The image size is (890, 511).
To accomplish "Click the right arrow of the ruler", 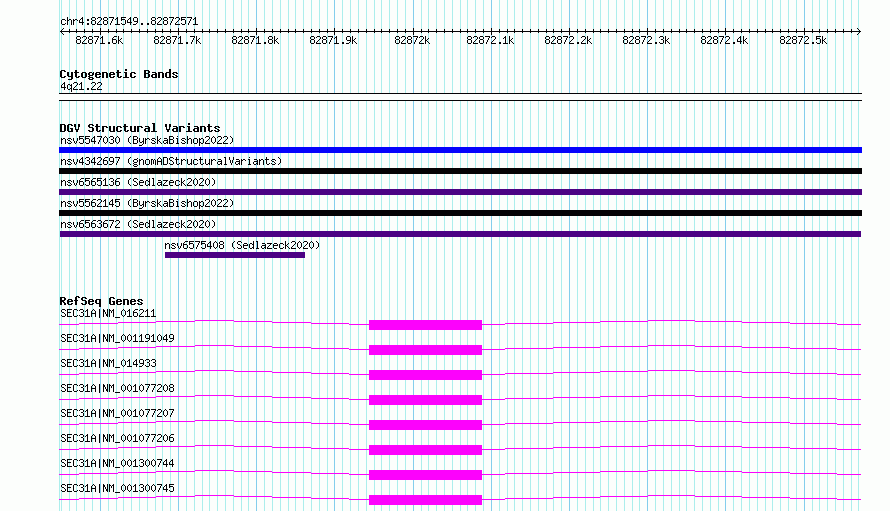I will click(859, 31).
